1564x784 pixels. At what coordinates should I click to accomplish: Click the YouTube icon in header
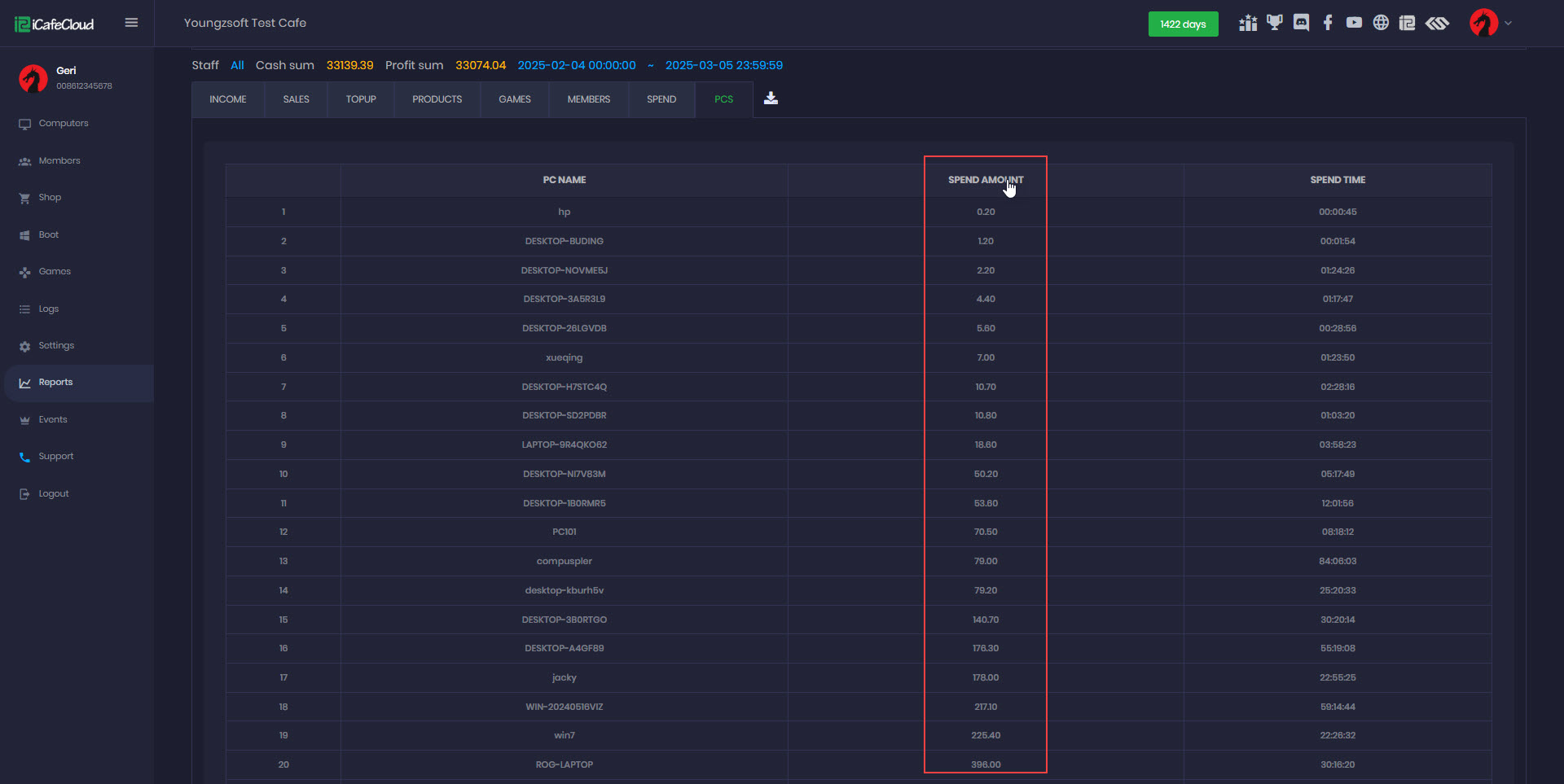(1354, 23)
